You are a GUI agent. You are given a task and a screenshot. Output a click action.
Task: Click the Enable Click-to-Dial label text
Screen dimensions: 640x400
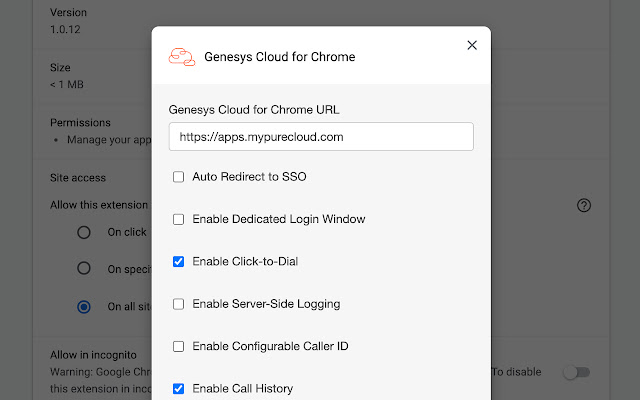[245, 262]
